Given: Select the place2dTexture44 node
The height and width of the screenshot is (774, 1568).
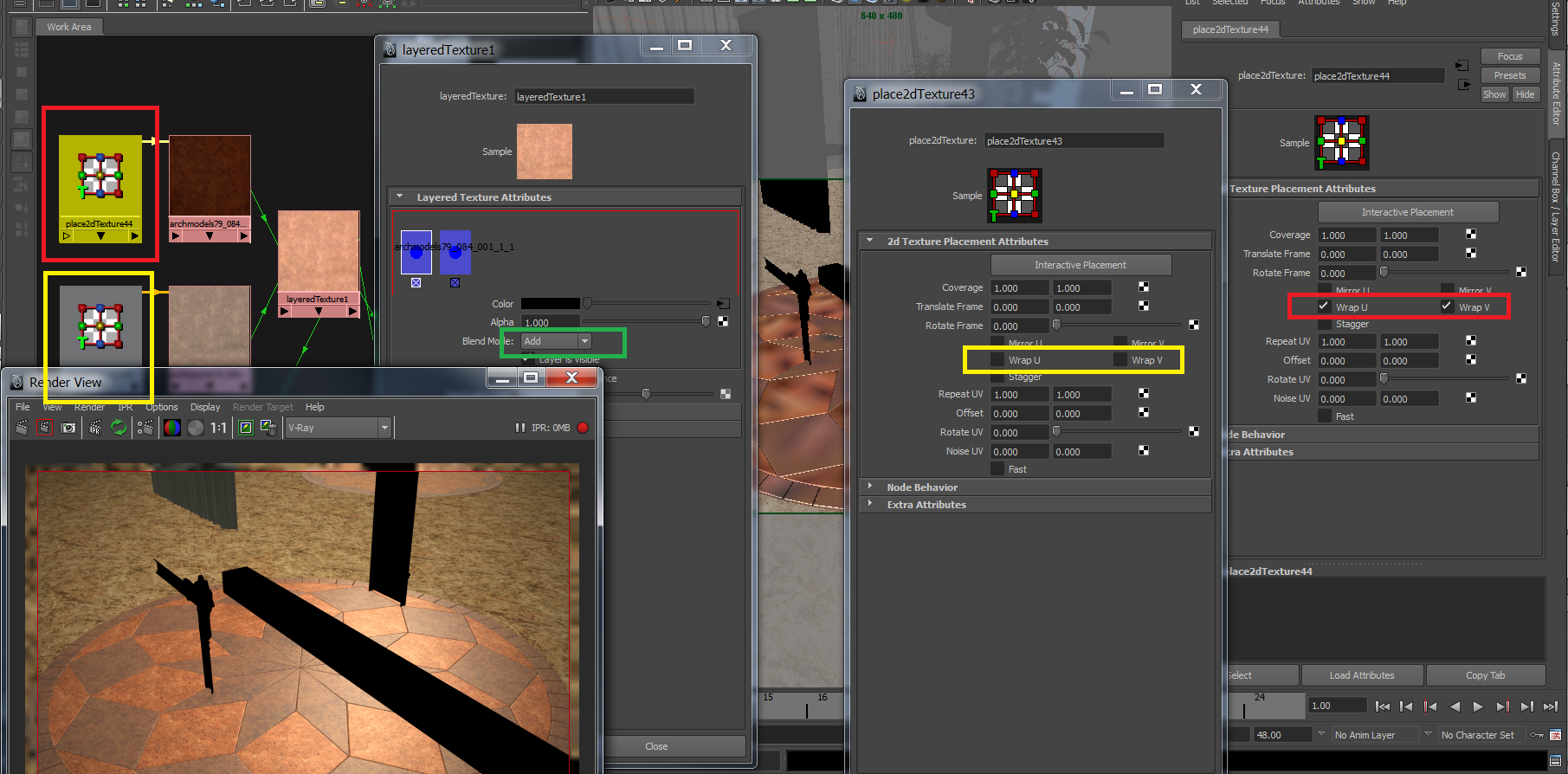Looking at the screenshot, I should (100, 188).
